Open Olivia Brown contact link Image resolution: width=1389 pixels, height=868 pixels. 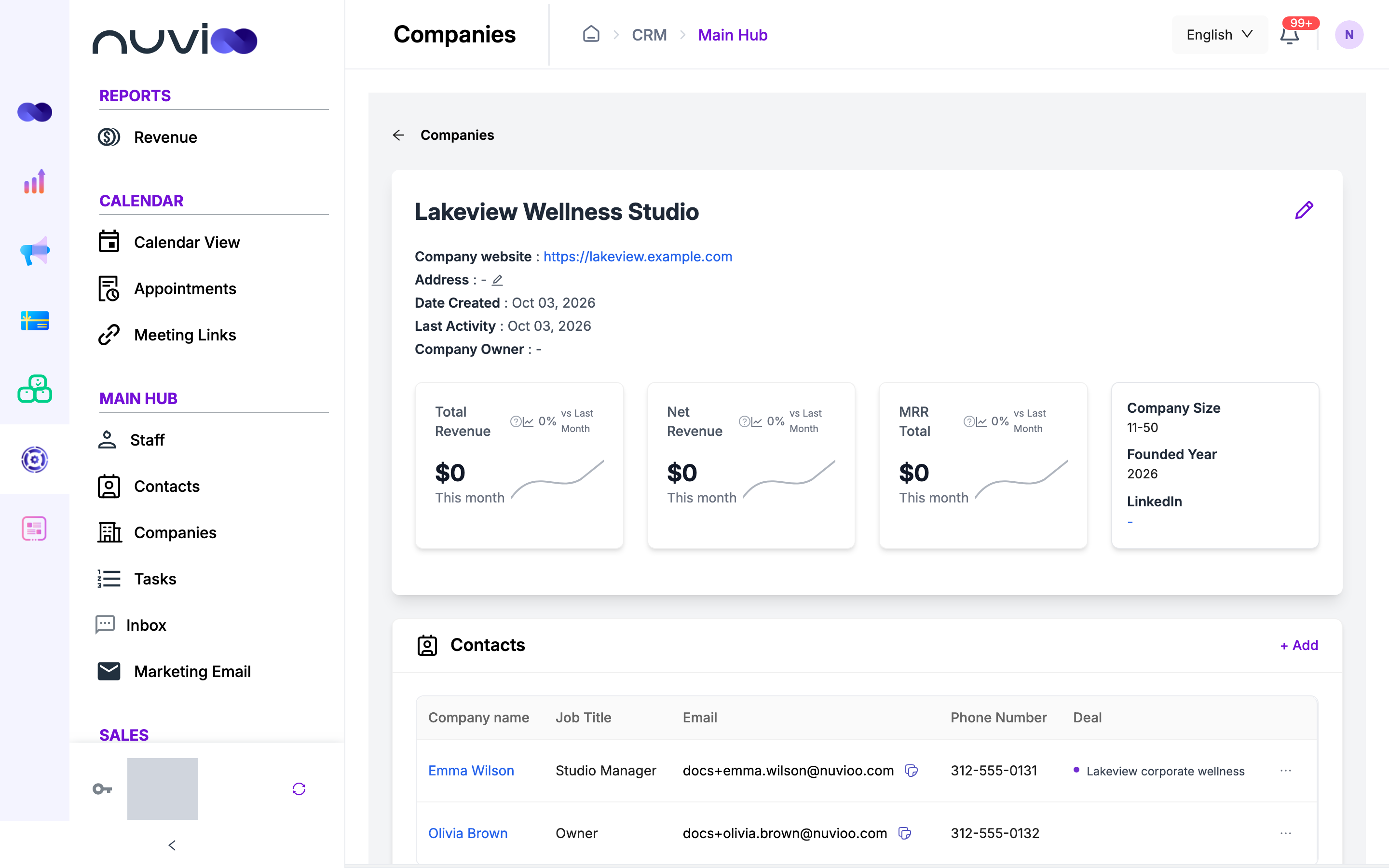tap(468, 833)
